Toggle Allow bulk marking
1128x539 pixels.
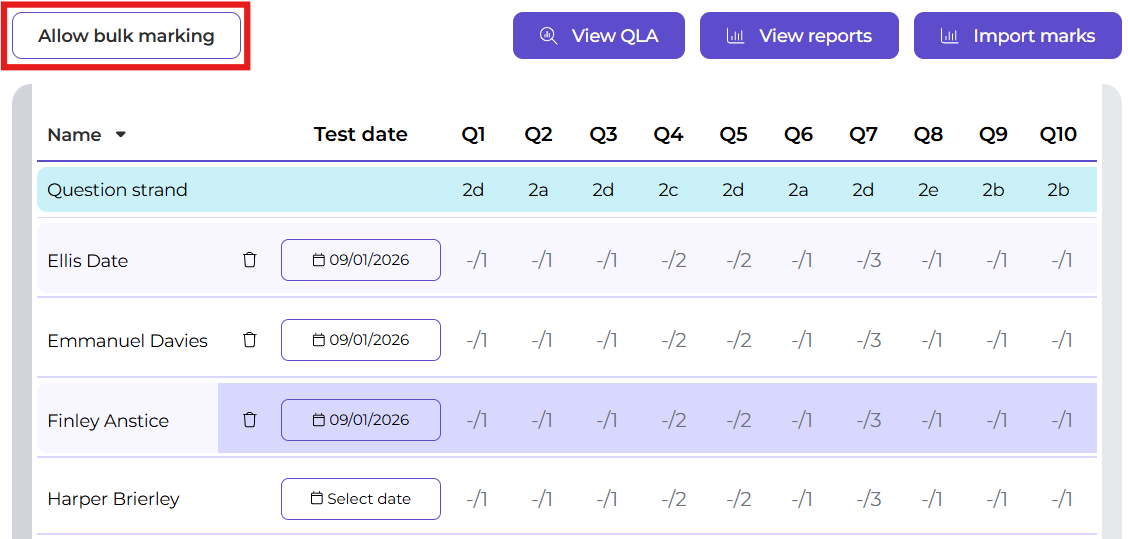126,36
